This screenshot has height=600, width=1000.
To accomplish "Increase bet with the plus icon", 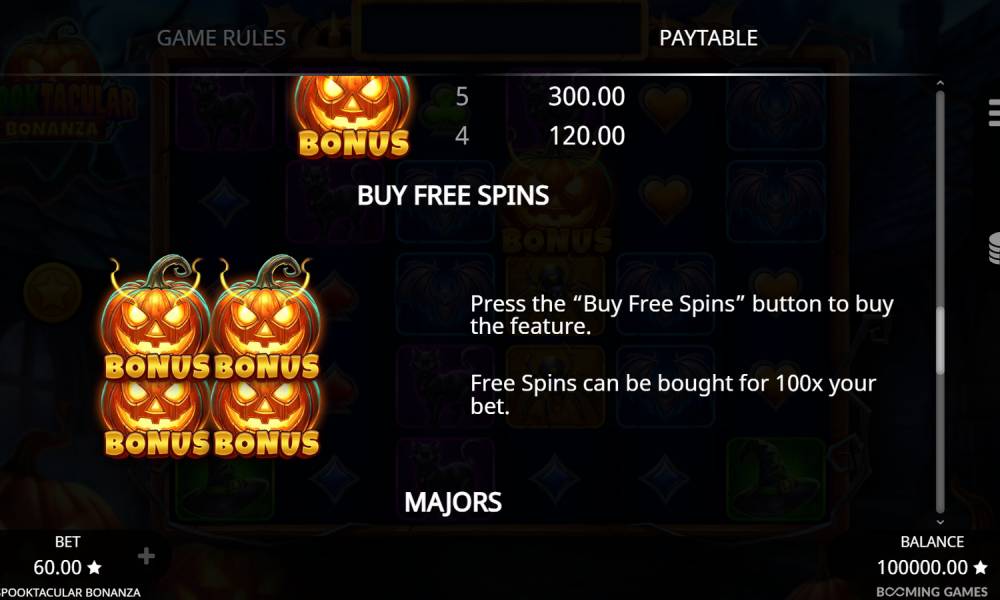I will pos(146,556).
